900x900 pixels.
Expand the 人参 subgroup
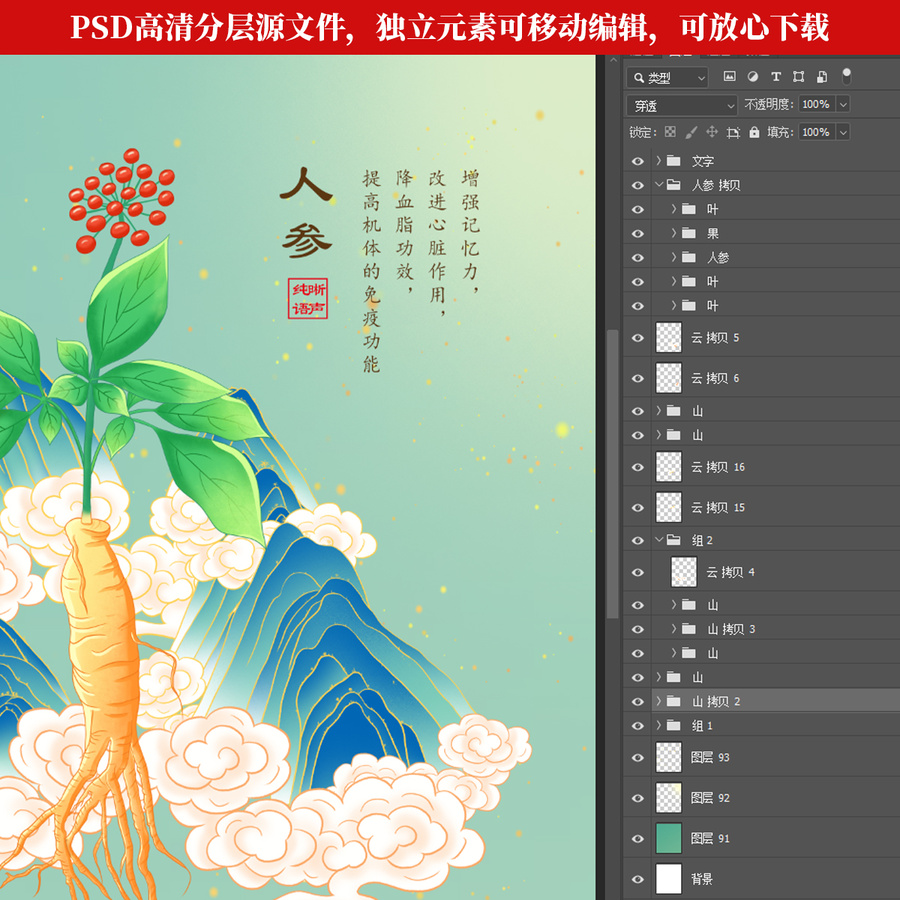(674, 257)
